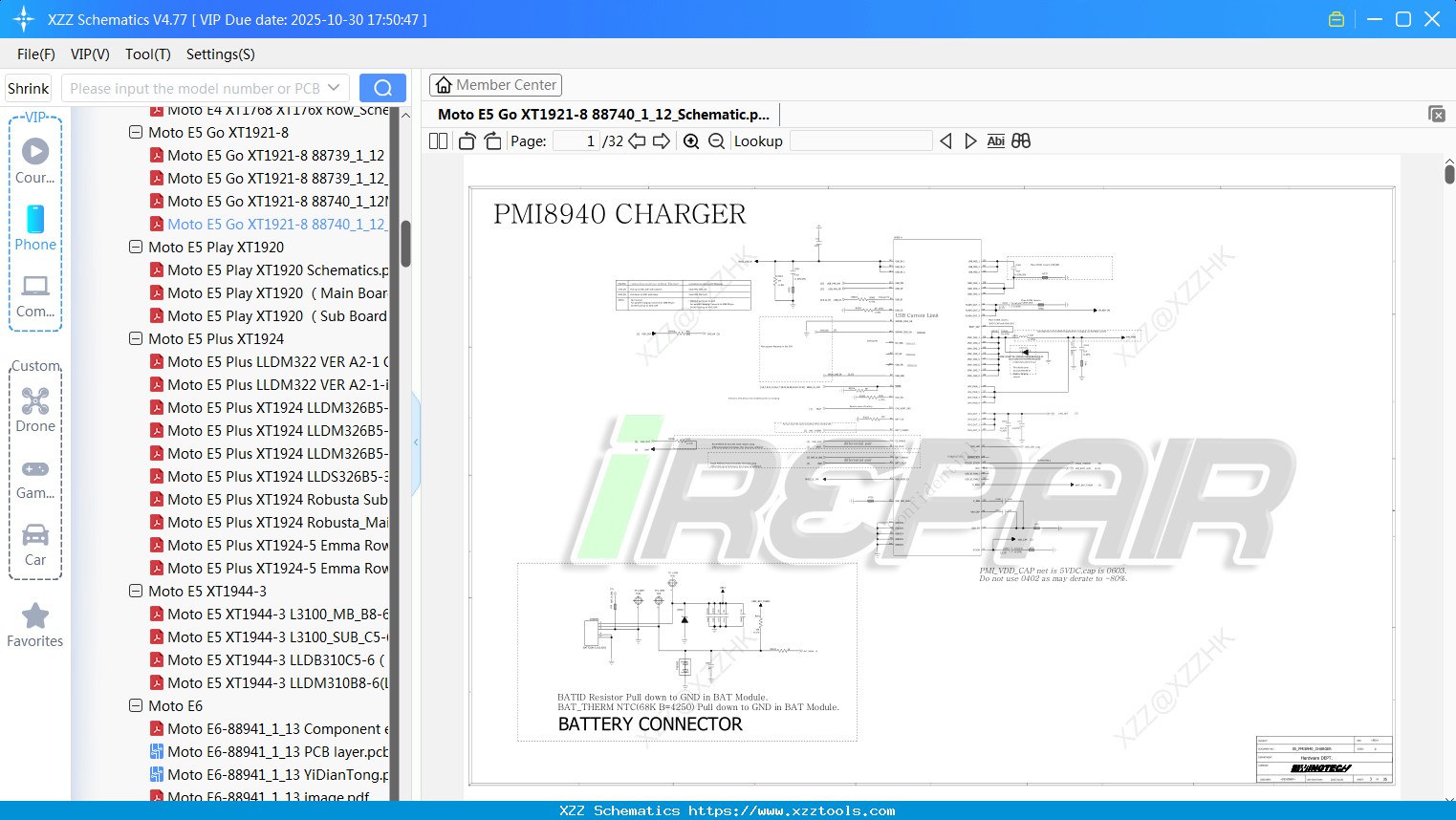The height and width of the screenshot is (820, 1456).
Task: Click the binoculars search icon
Action: click(x=1020, y=140)
